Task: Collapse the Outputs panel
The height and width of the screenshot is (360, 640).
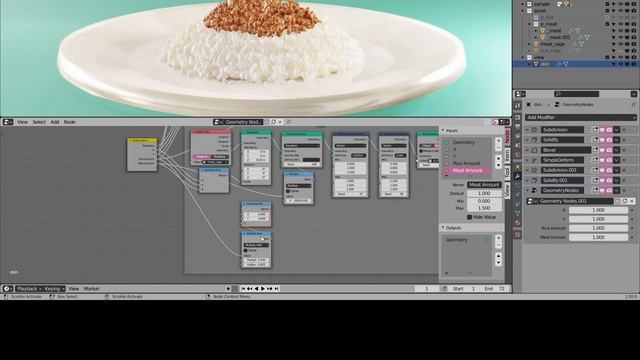Action: tap(443, 228)
